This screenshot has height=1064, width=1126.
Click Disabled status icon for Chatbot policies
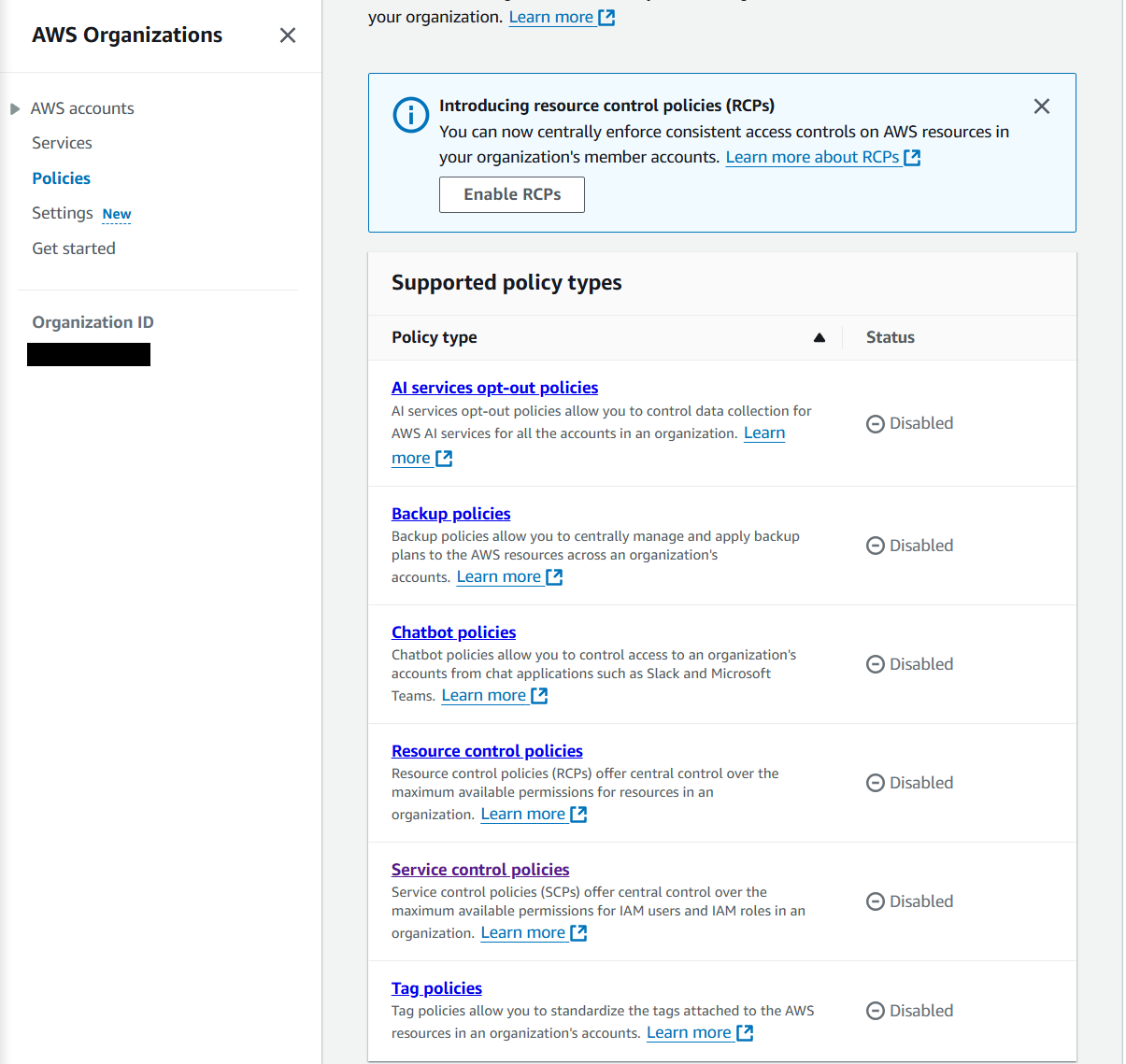click(876, 664)
